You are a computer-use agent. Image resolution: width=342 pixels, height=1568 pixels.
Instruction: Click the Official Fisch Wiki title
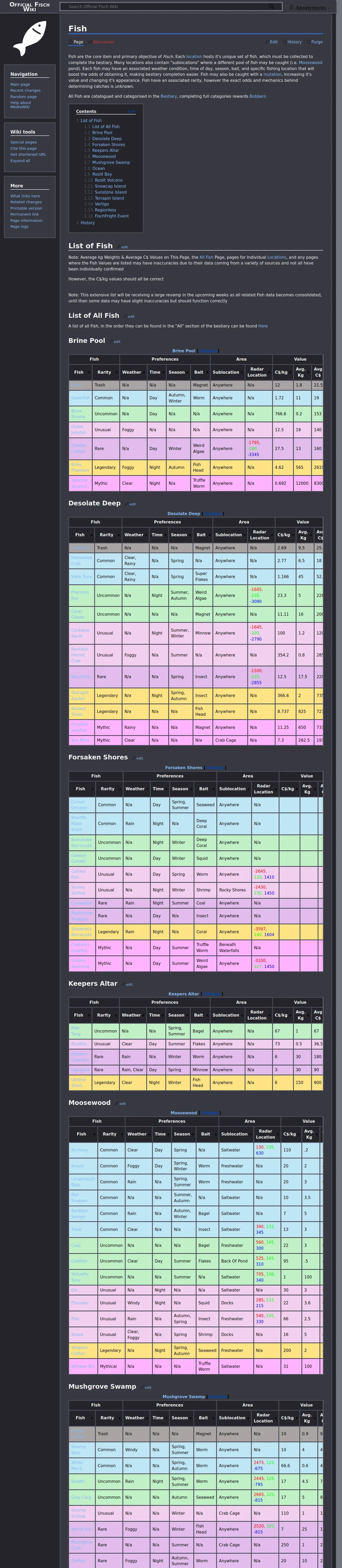(29, 7)
